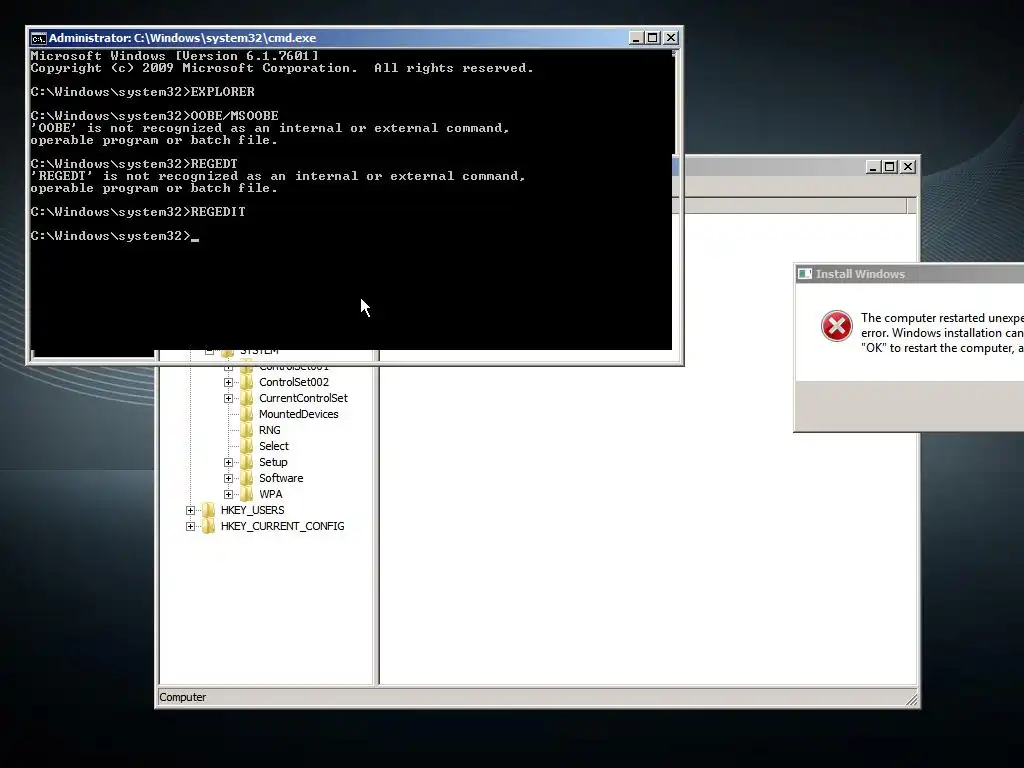Minimize the cmd.exe window
Image resolution: width=1024 pixels, height=768 pixels.
coord(636,38)
